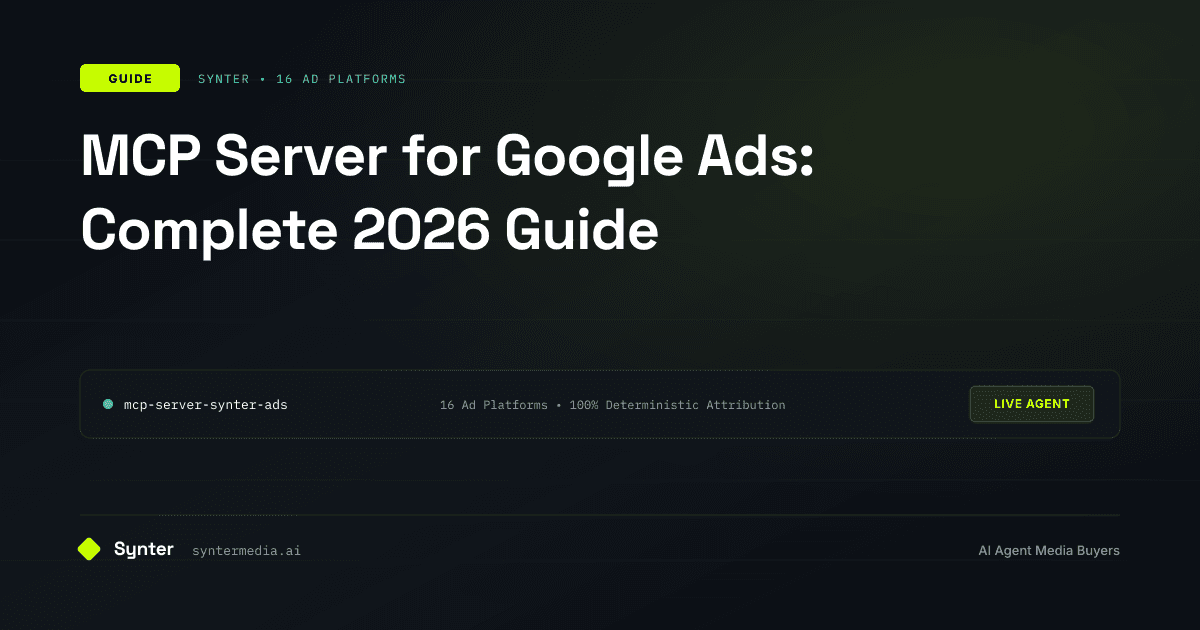The width and height of the screenshot is (1200, 630).
Task: Open the syntermedia.ai link
Action: 246,551
